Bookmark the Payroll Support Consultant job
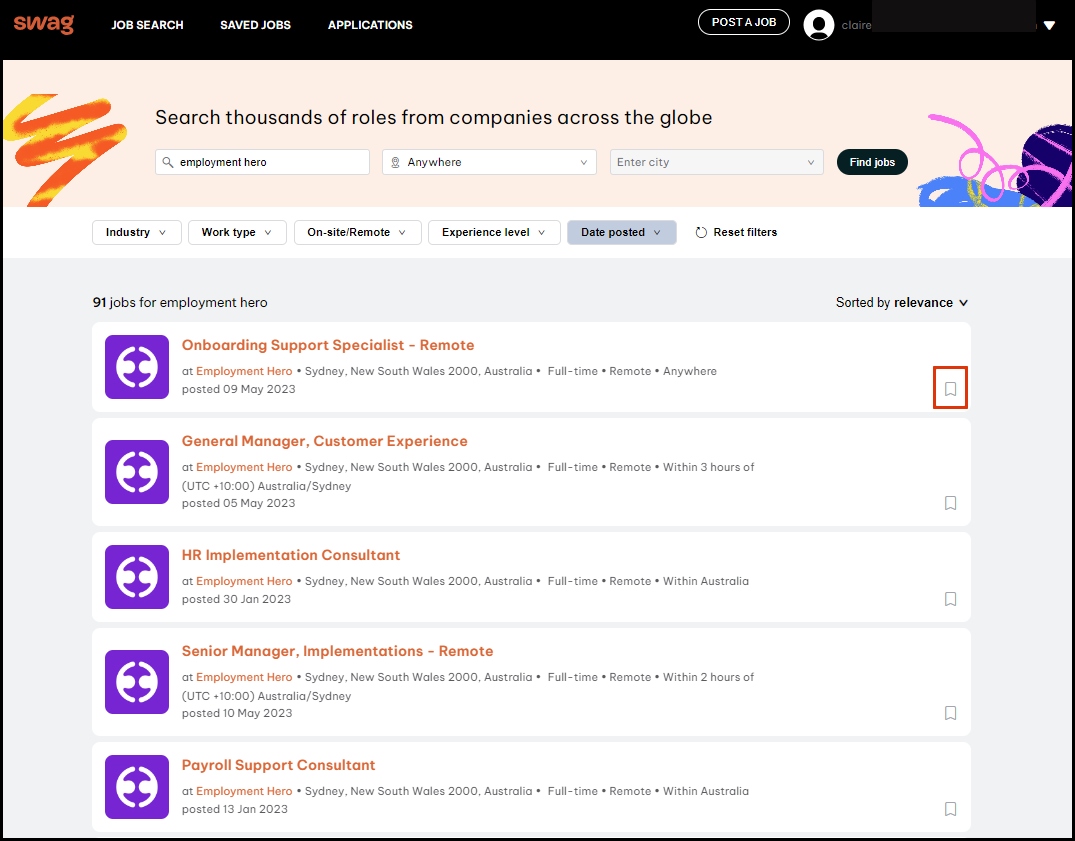The height and width of the screenshot is (841, 1075). click(950, 809)
